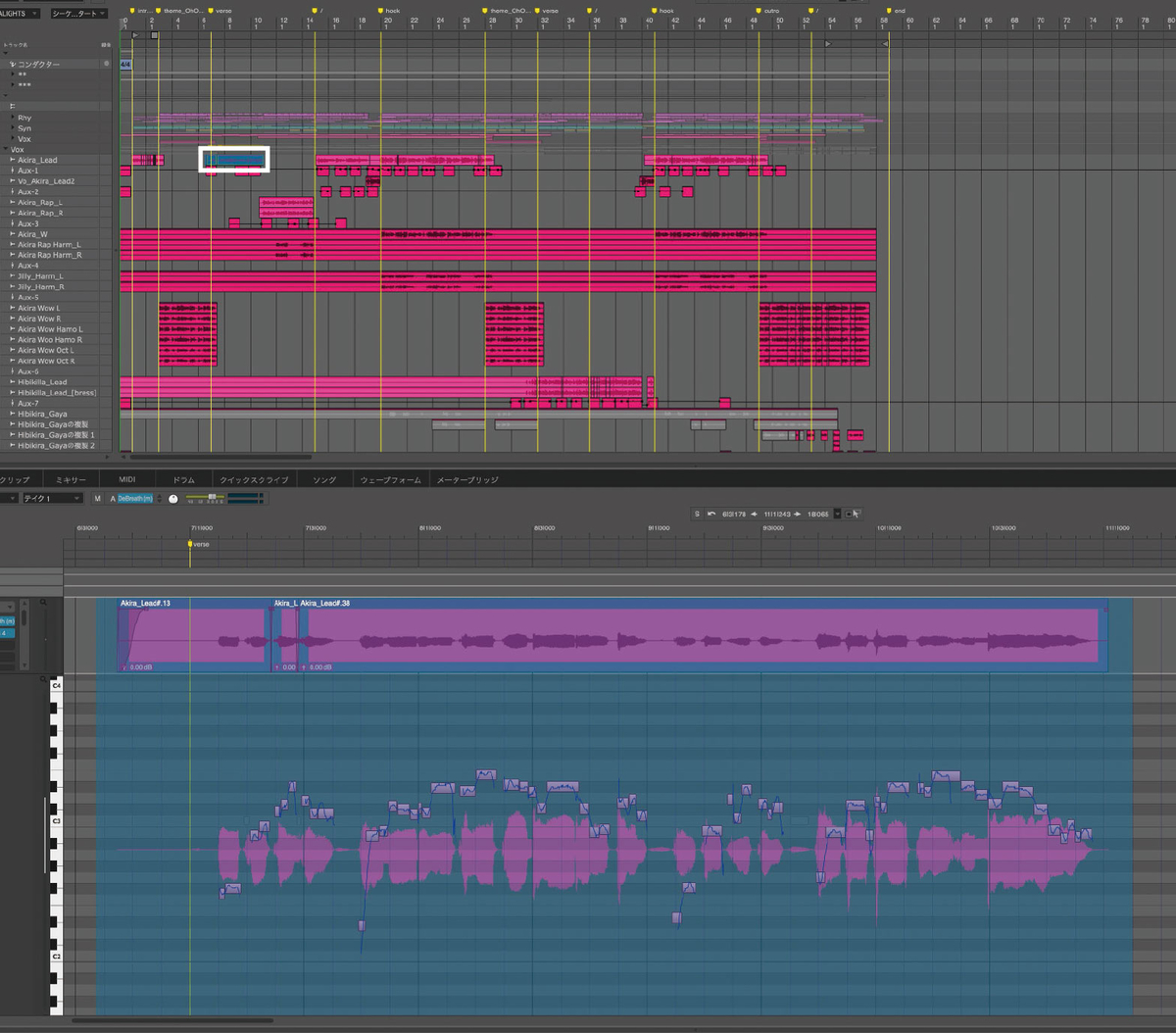Collapse the Vox track folder

(6, 149)
